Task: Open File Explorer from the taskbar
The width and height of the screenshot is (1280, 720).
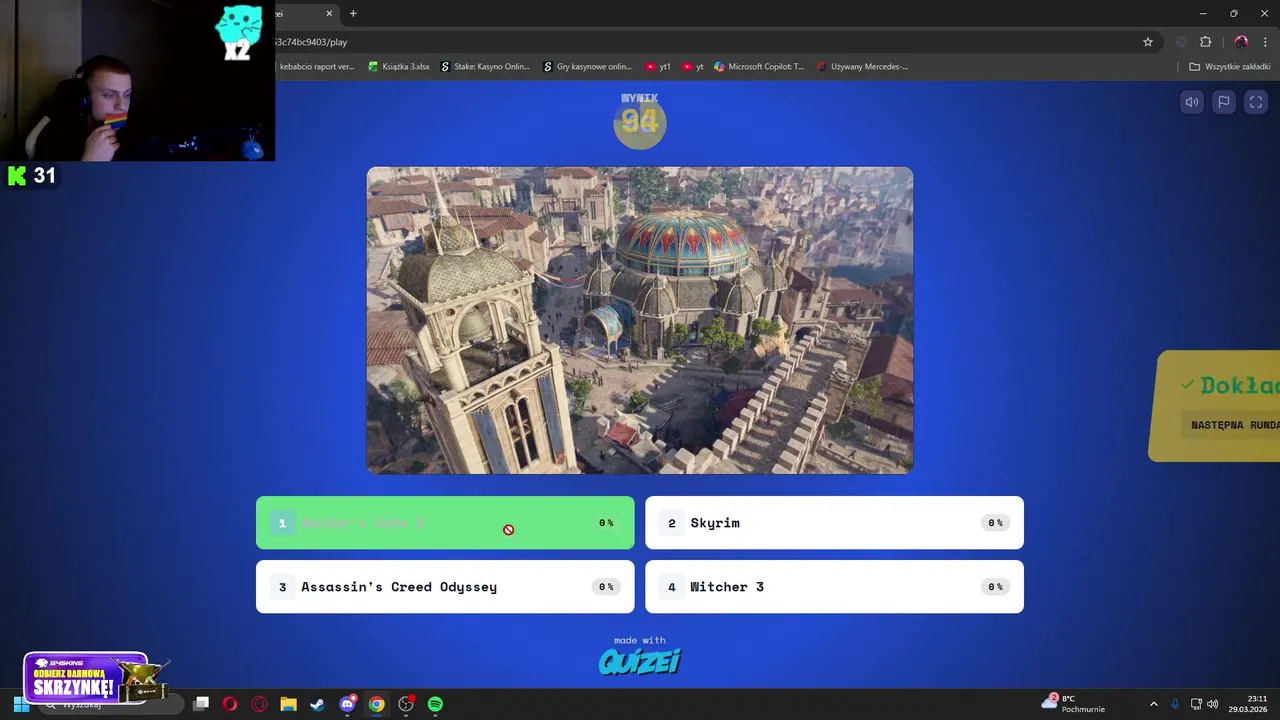Action: tap(288, 704)
